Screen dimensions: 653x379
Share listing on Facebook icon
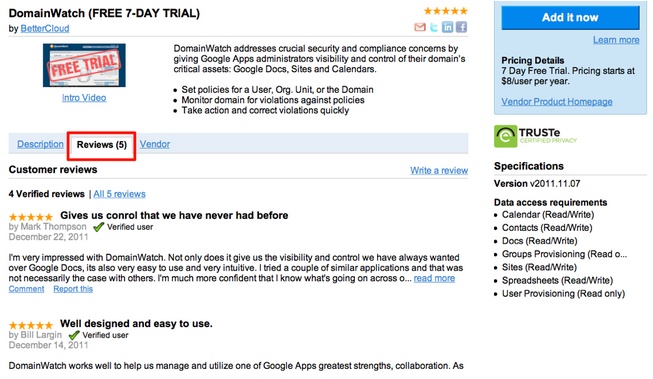tap(461, 27)
